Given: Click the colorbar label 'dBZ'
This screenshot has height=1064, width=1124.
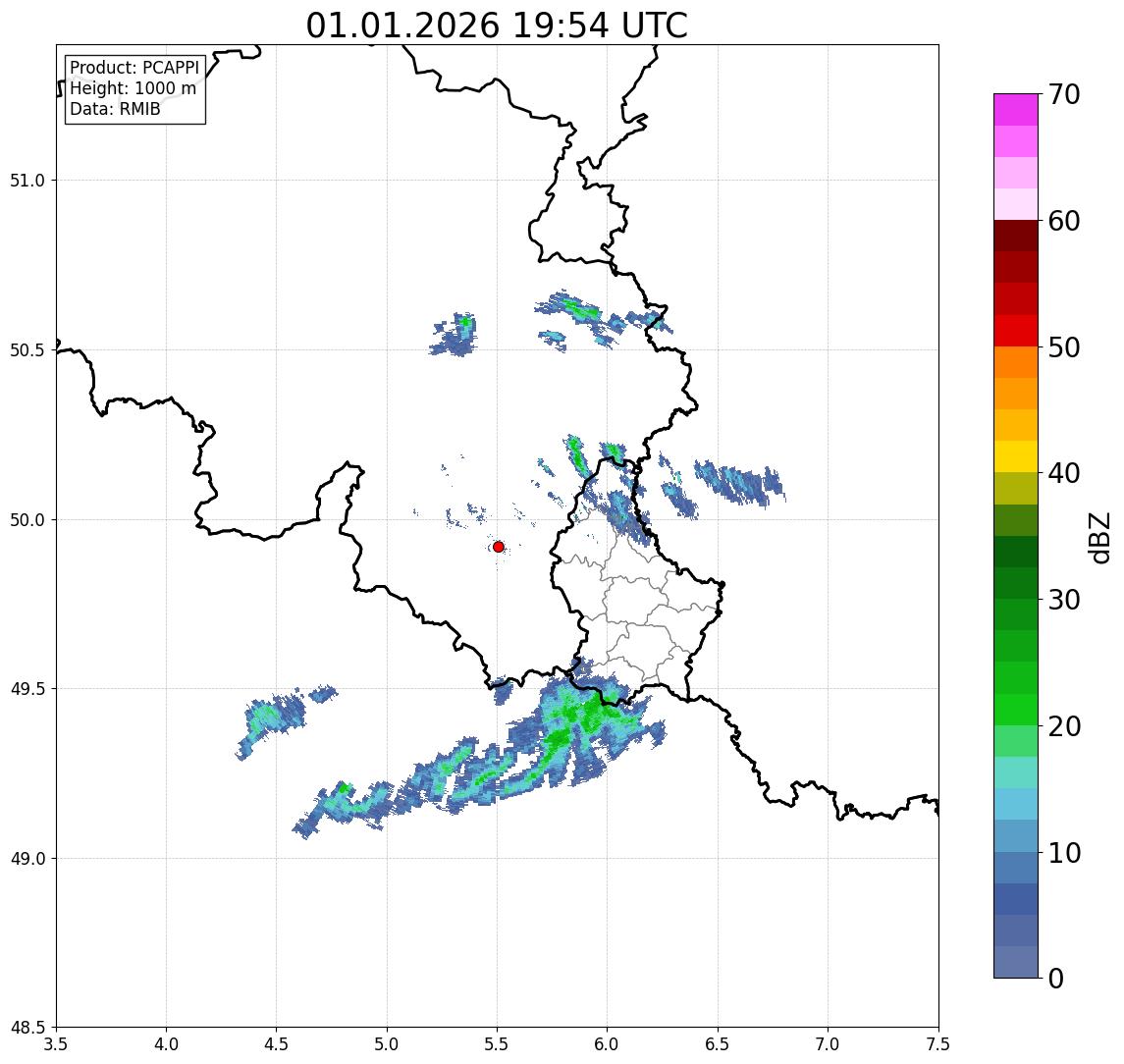Looking at the screenshot, I should click(1099, 538).
